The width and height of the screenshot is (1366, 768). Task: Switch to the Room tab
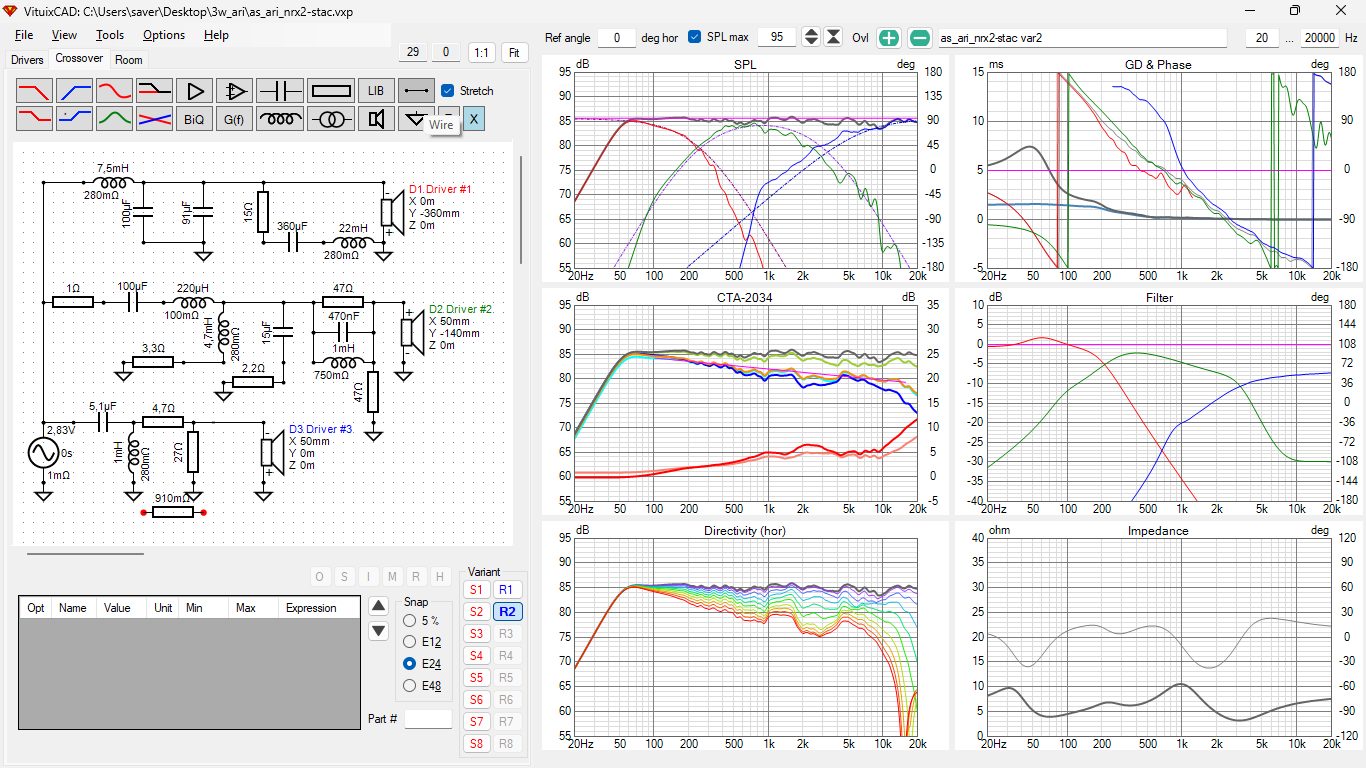pyautogui.click(x=129, y=60)
